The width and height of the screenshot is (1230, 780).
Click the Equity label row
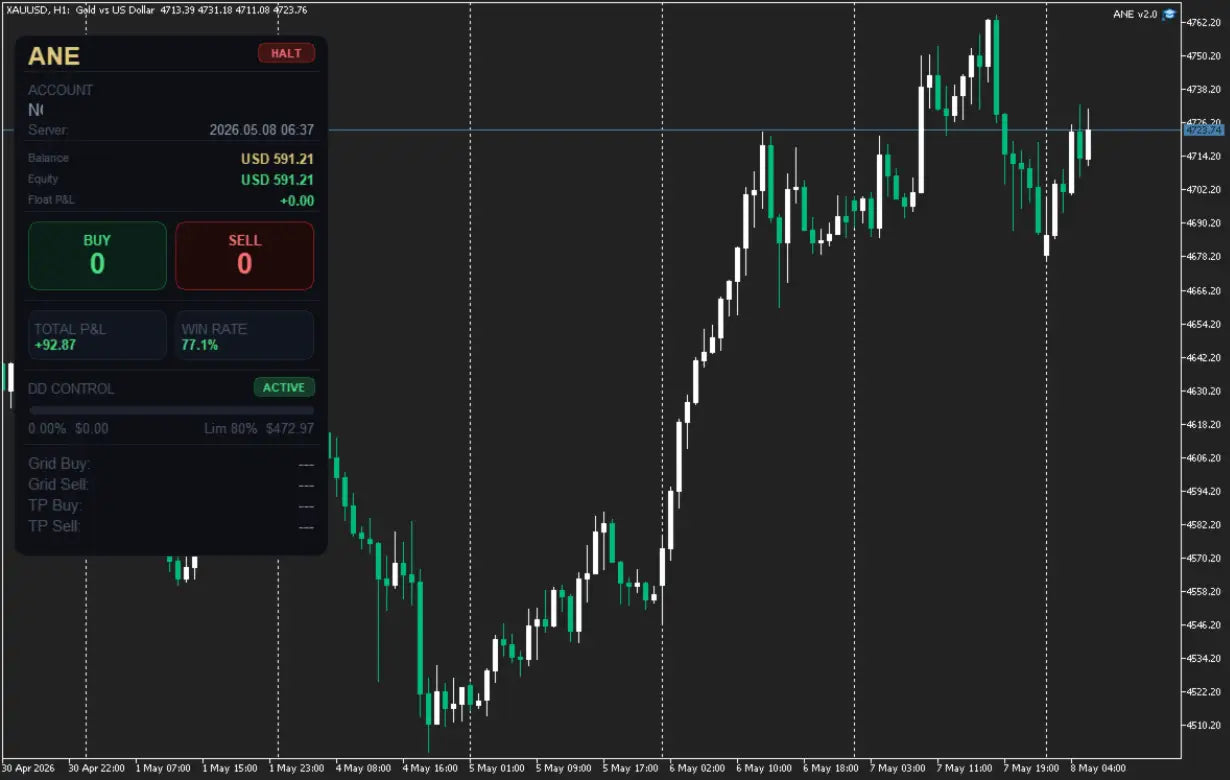coord(171,180)
